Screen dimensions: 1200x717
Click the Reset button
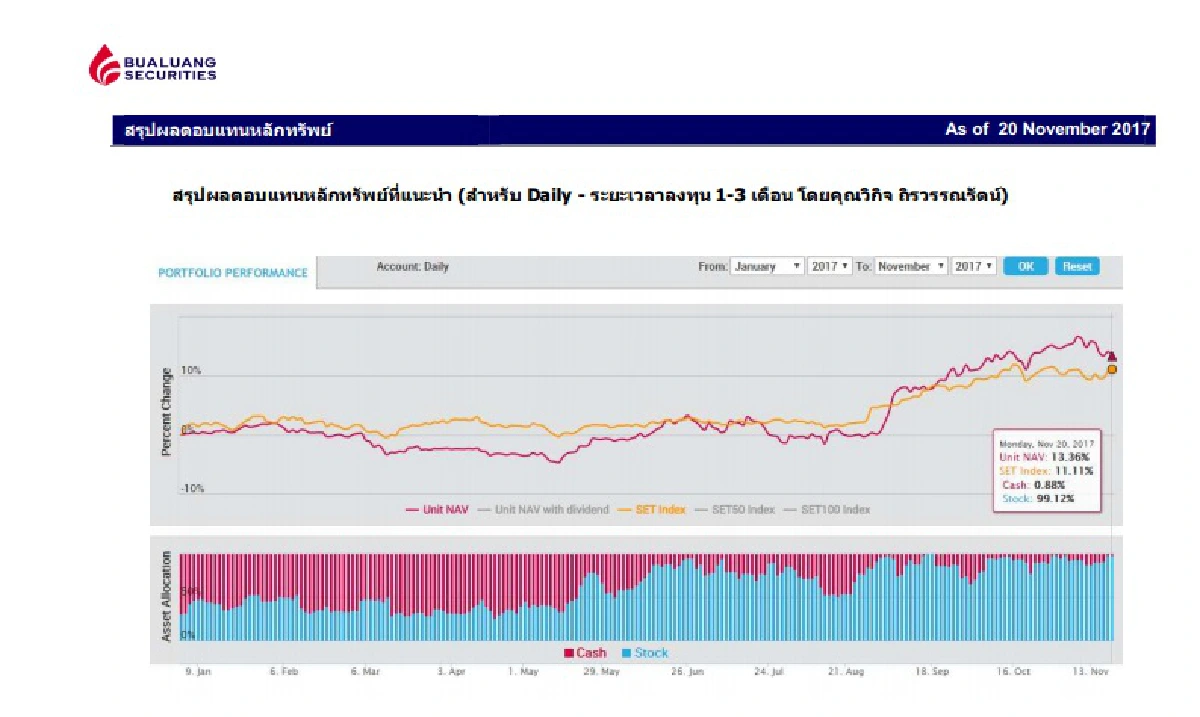(x=1076, y=267)
